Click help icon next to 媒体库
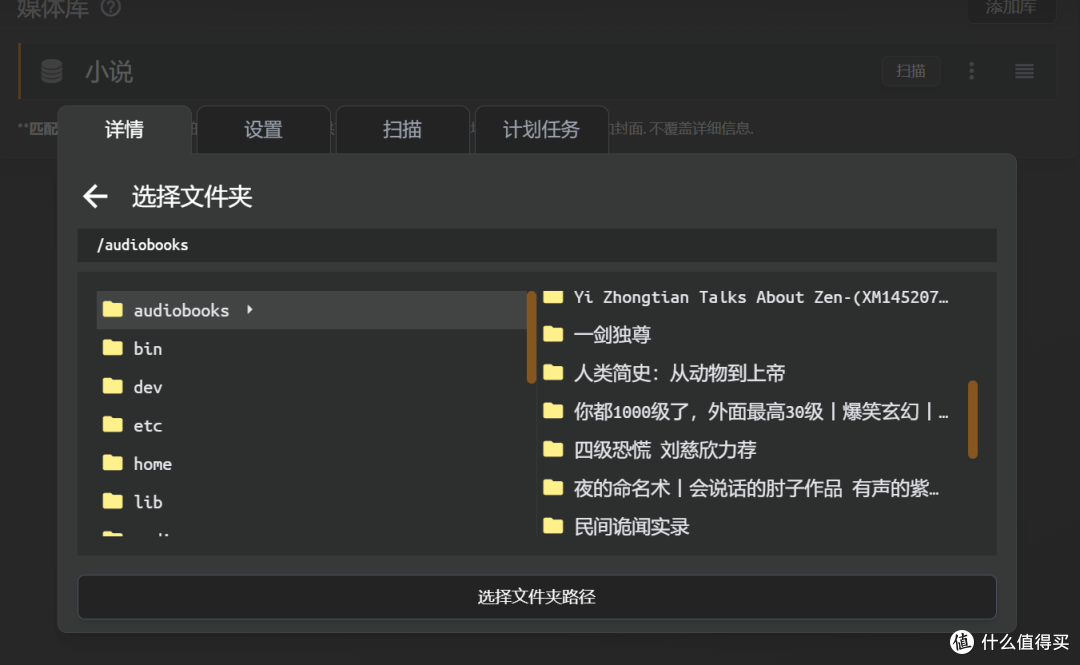Viewport: 1080px width, 665px height. click(x=111, y=8)
